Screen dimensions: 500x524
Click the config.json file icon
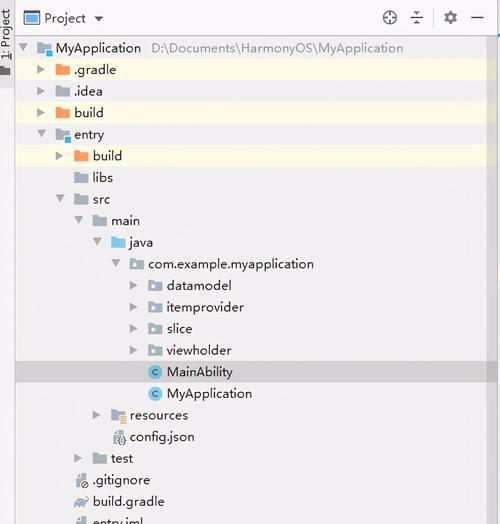pos(119,437)
